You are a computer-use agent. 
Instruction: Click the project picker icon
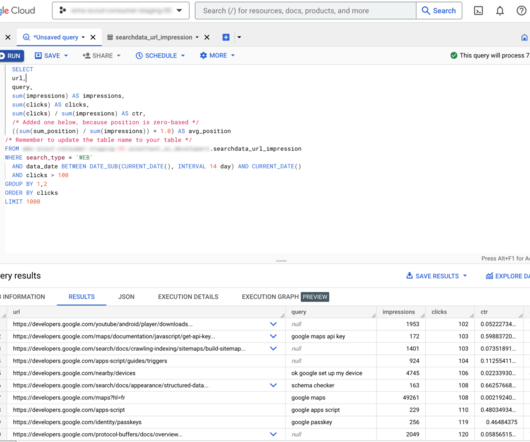63,10
